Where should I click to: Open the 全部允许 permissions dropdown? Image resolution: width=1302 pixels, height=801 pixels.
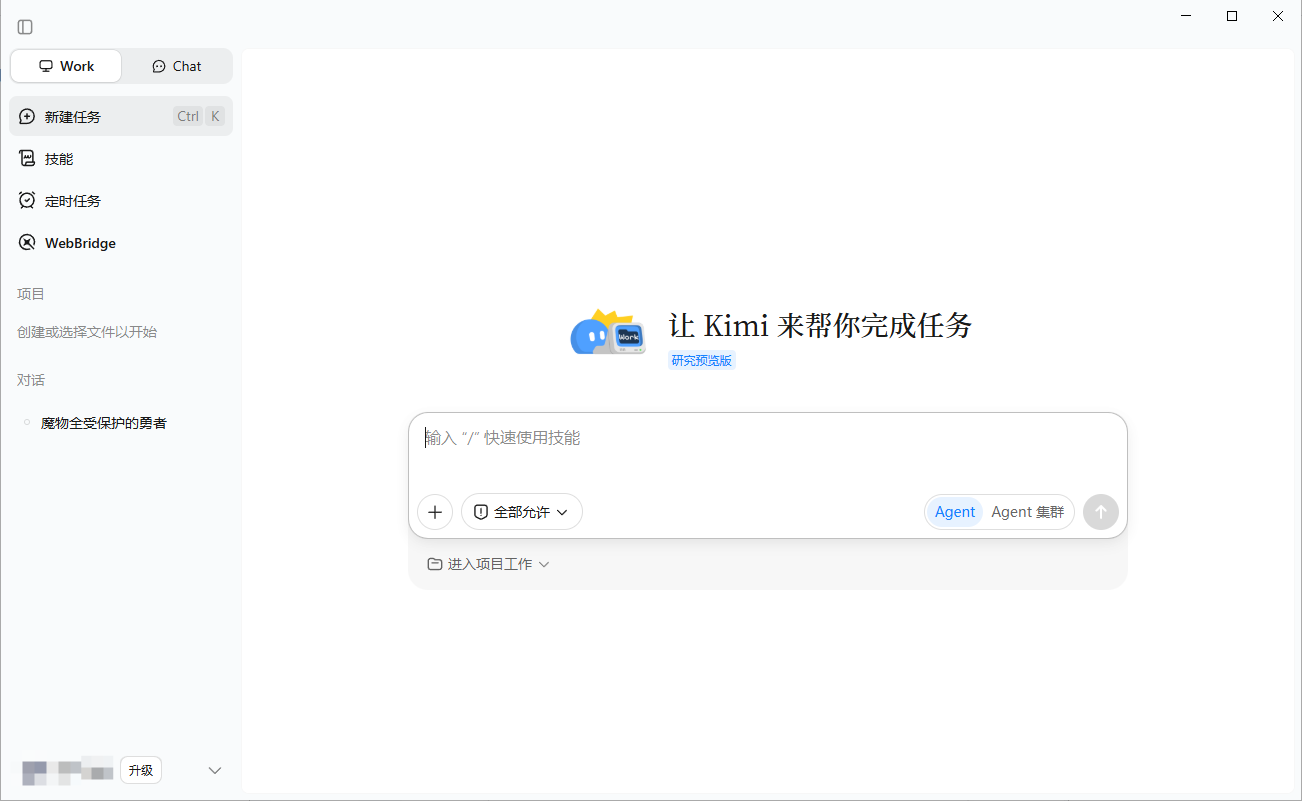pos(522,512)
